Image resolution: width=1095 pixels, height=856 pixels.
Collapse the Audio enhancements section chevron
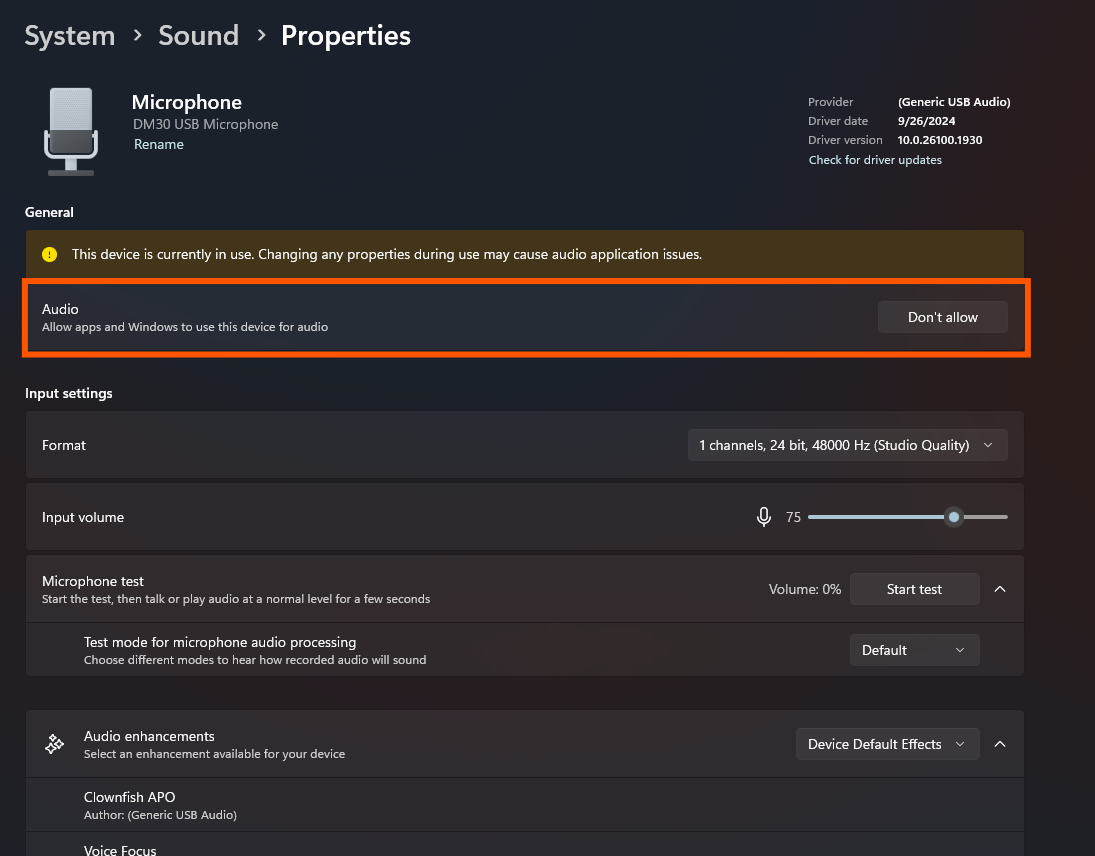pos(1000,744)
